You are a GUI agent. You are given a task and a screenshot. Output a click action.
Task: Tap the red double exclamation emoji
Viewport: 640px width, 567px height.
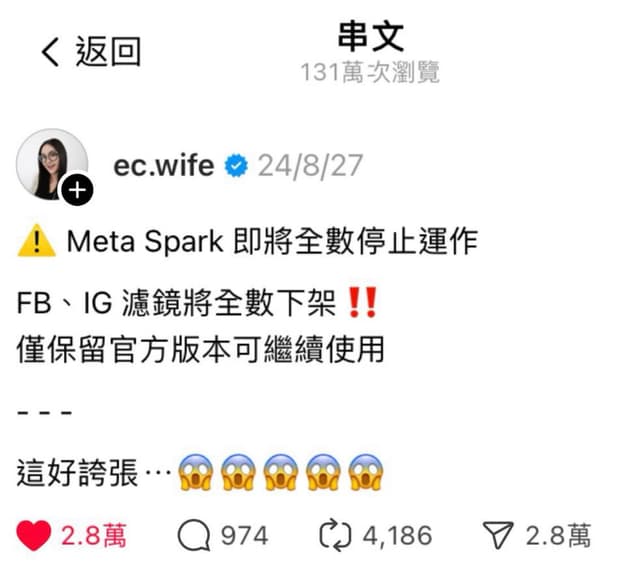click(x=361, y=302)
